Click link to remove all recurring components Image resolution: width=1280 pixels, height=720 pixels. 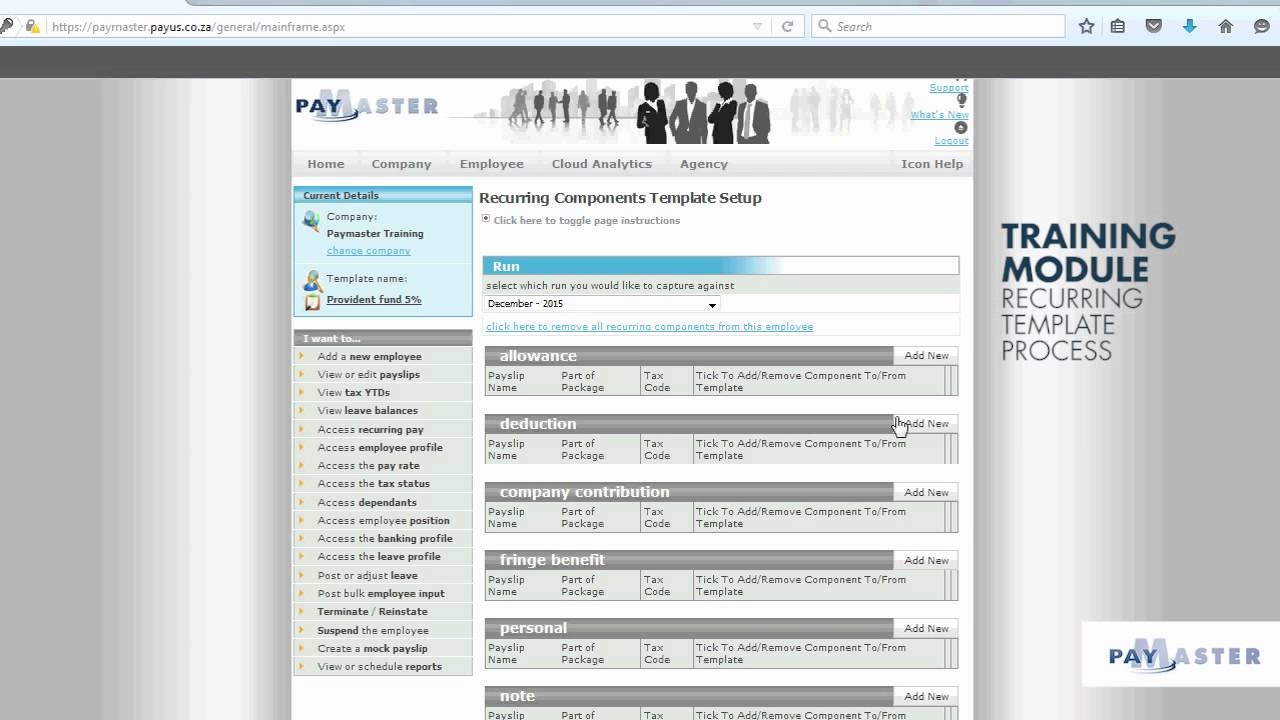coord(649,327)
